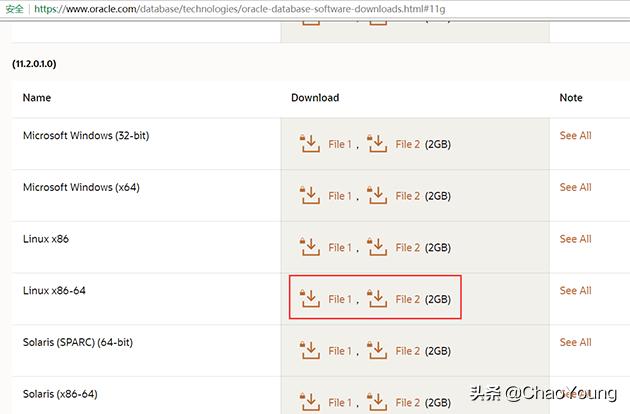Click the File 2 download icon for Linux x86
Image resolution: width=630 pixels, height=414 pixels.
pyautogui.click(x=377, y=247)
